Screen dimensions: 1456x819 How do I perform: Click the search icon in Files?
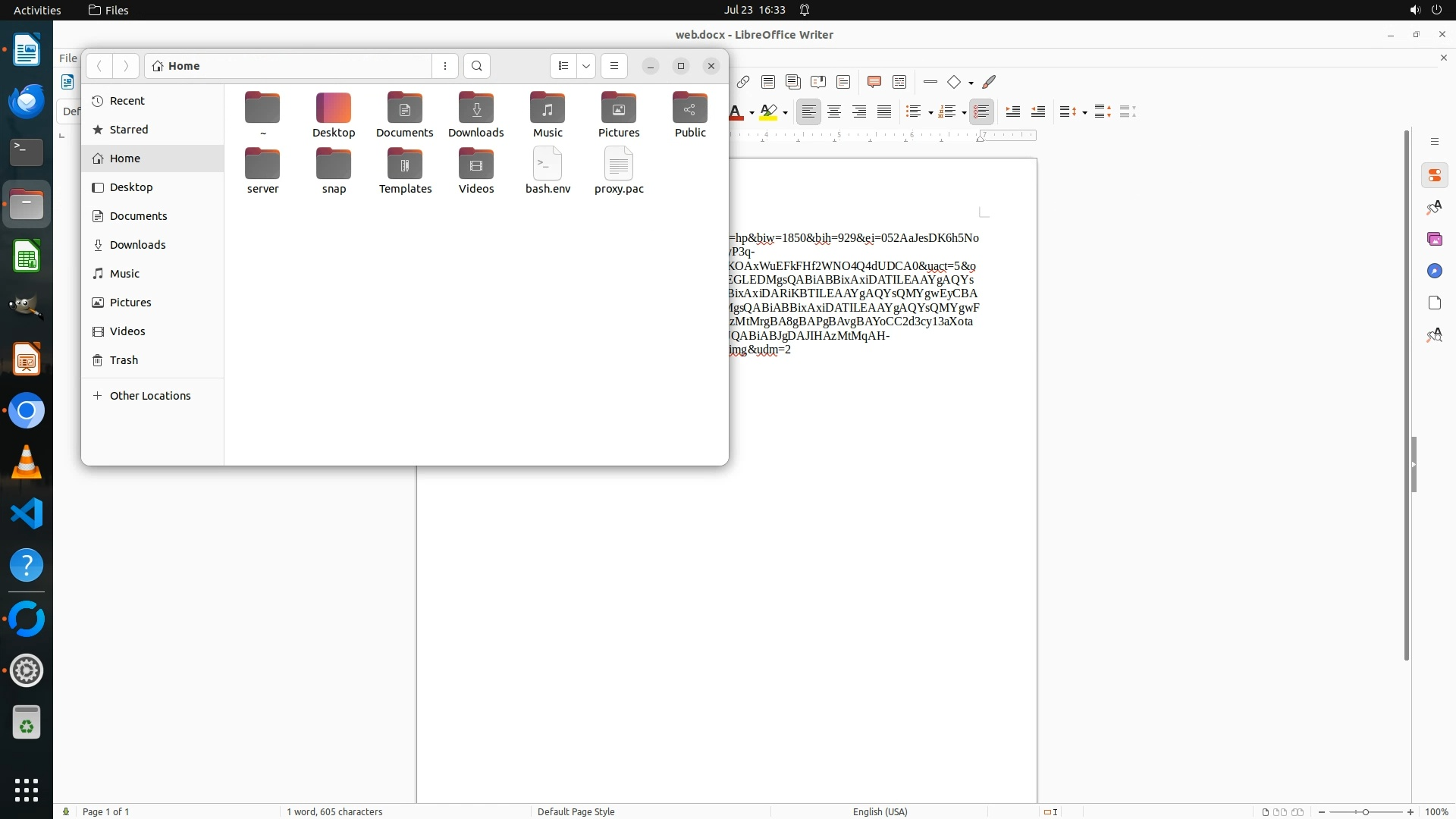click(x=477, y=66)
